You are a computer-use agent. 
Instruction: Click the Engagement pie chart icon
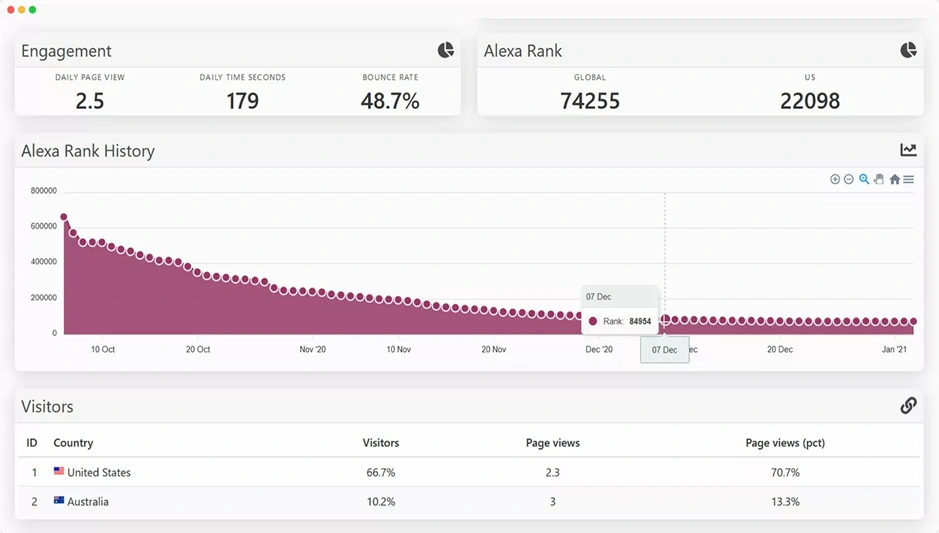tap(446, 50)
